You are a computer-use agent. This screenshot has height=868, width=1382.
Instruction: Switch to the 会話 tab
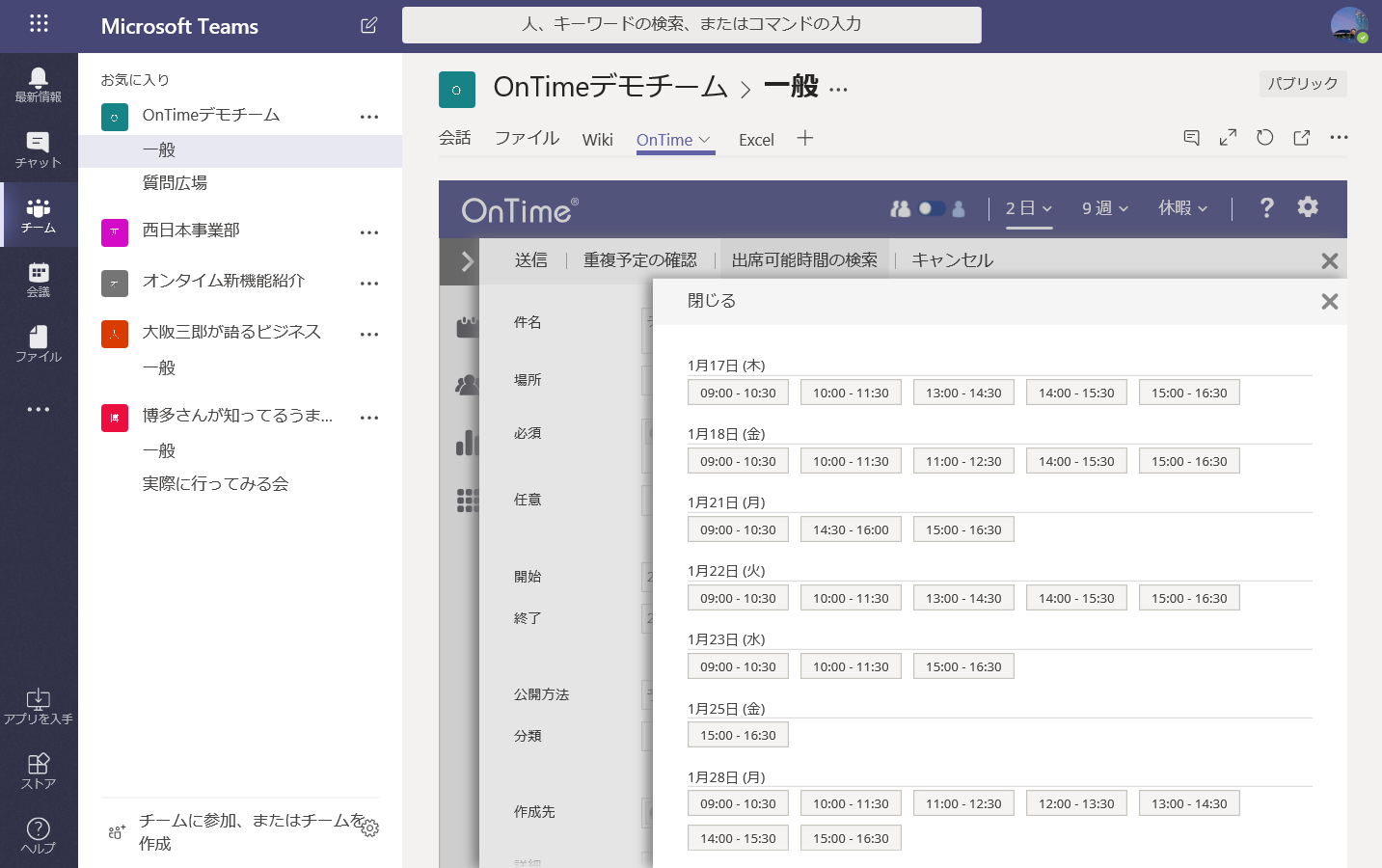455,138
